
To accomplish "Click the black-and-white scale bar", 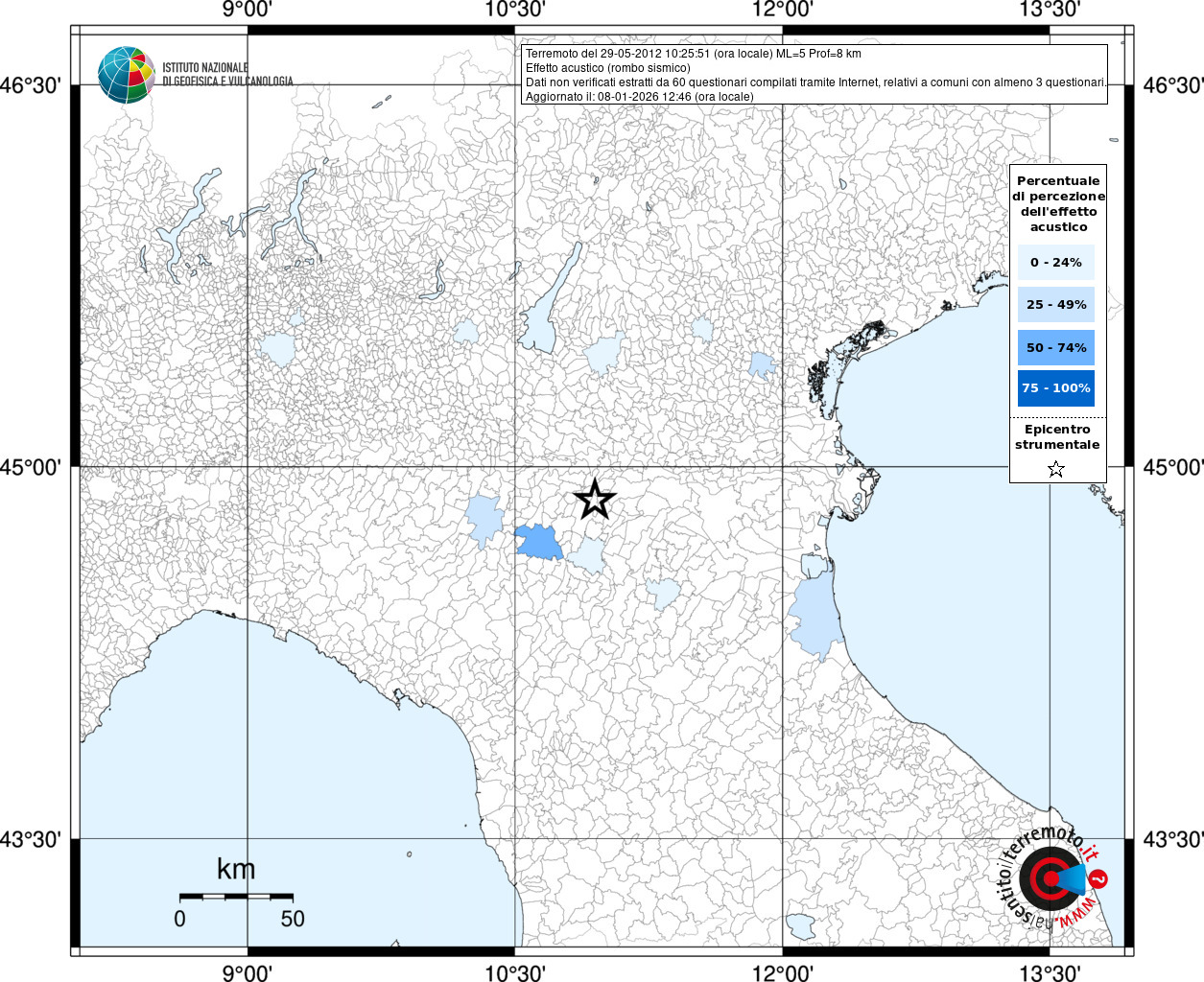I will tap(236, 897).
